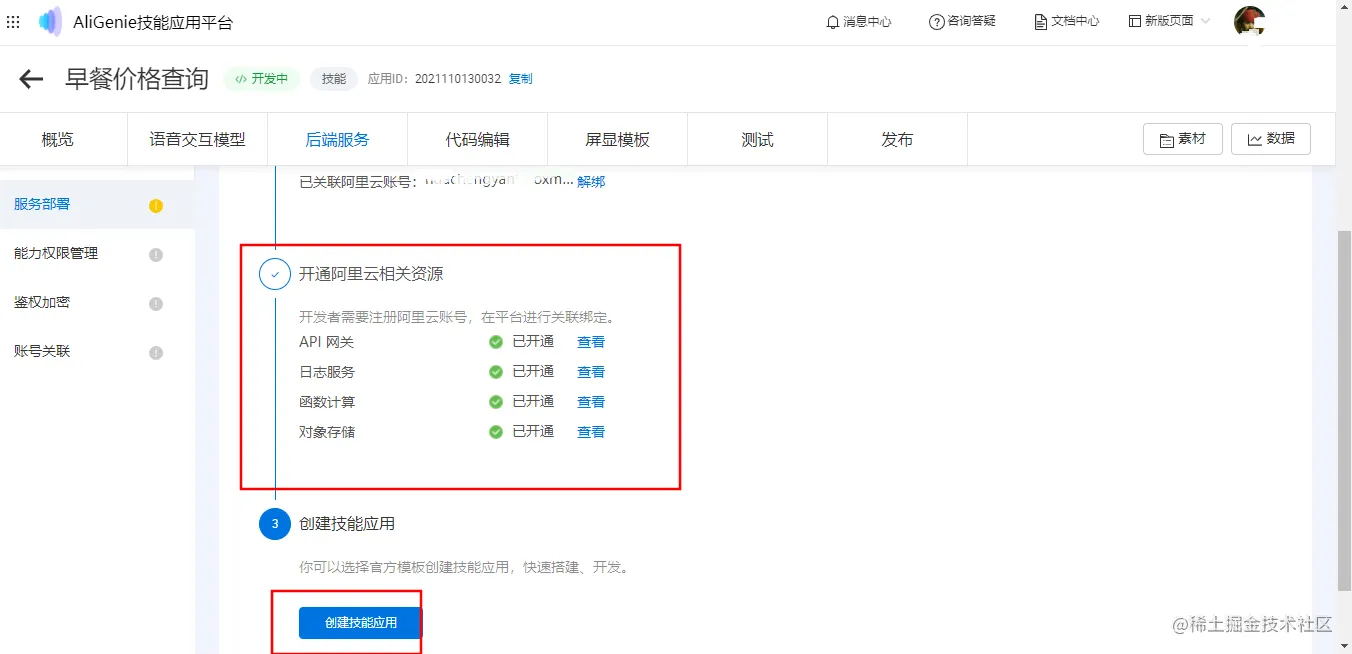The image size is (1352, 654).
Task: Select 鉴权加密 in the sidebar
Action: click(97, 303)
